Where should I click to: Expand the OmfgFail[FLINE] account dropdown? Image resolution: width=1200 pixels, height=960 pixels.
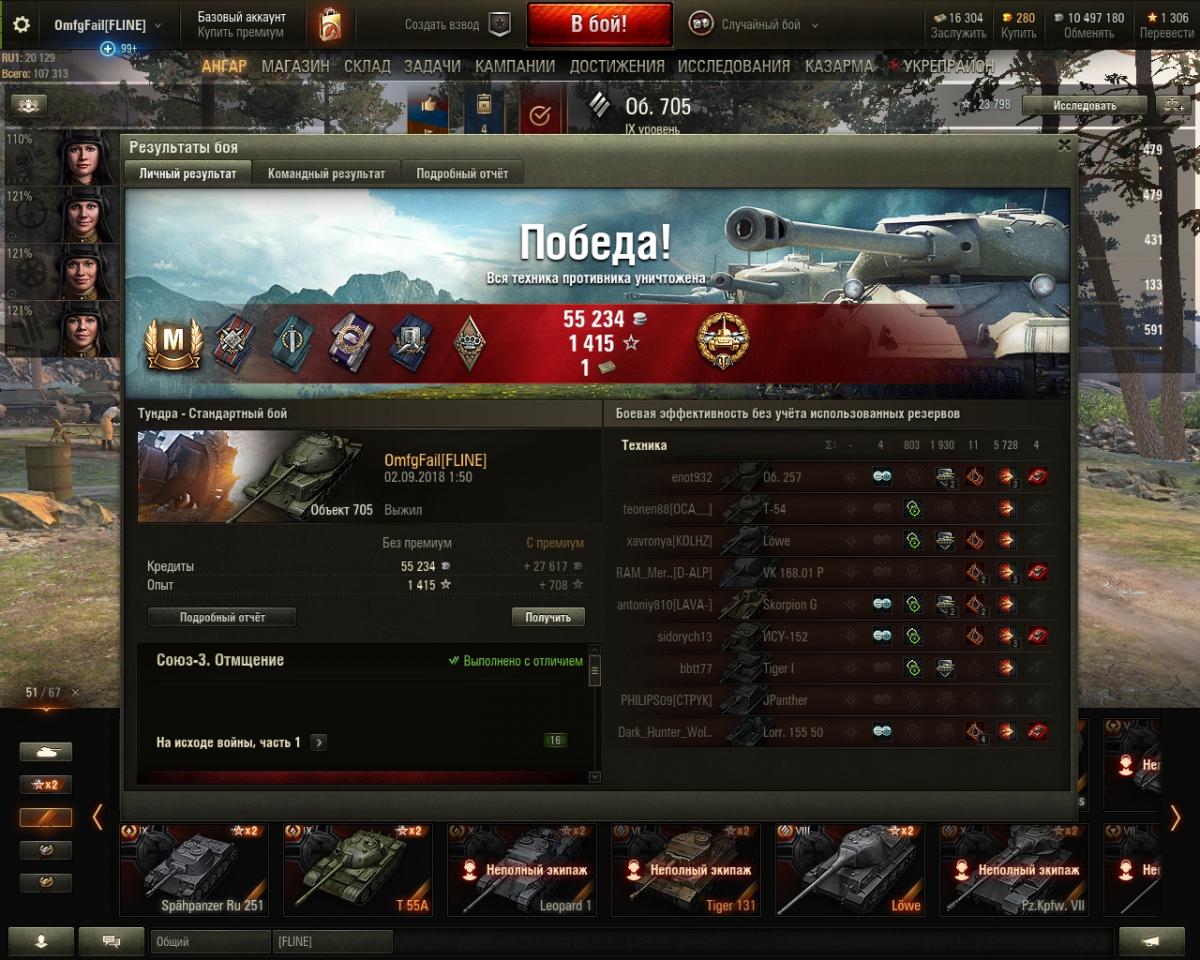pyautogui.click(x=157, y=25)
